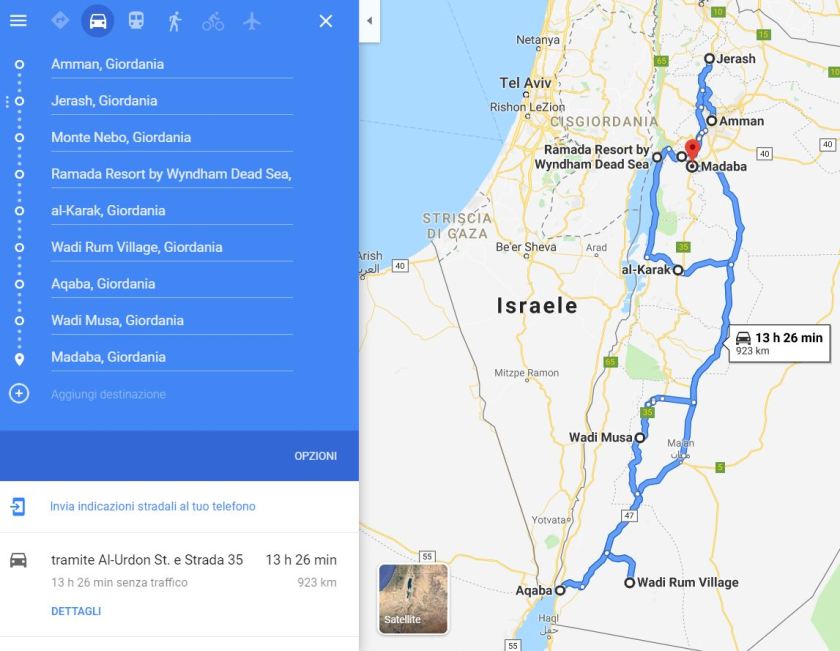This screenshot has height=651, width=840.
Task: Open DETTAGLI for the route
Action: 76,611
